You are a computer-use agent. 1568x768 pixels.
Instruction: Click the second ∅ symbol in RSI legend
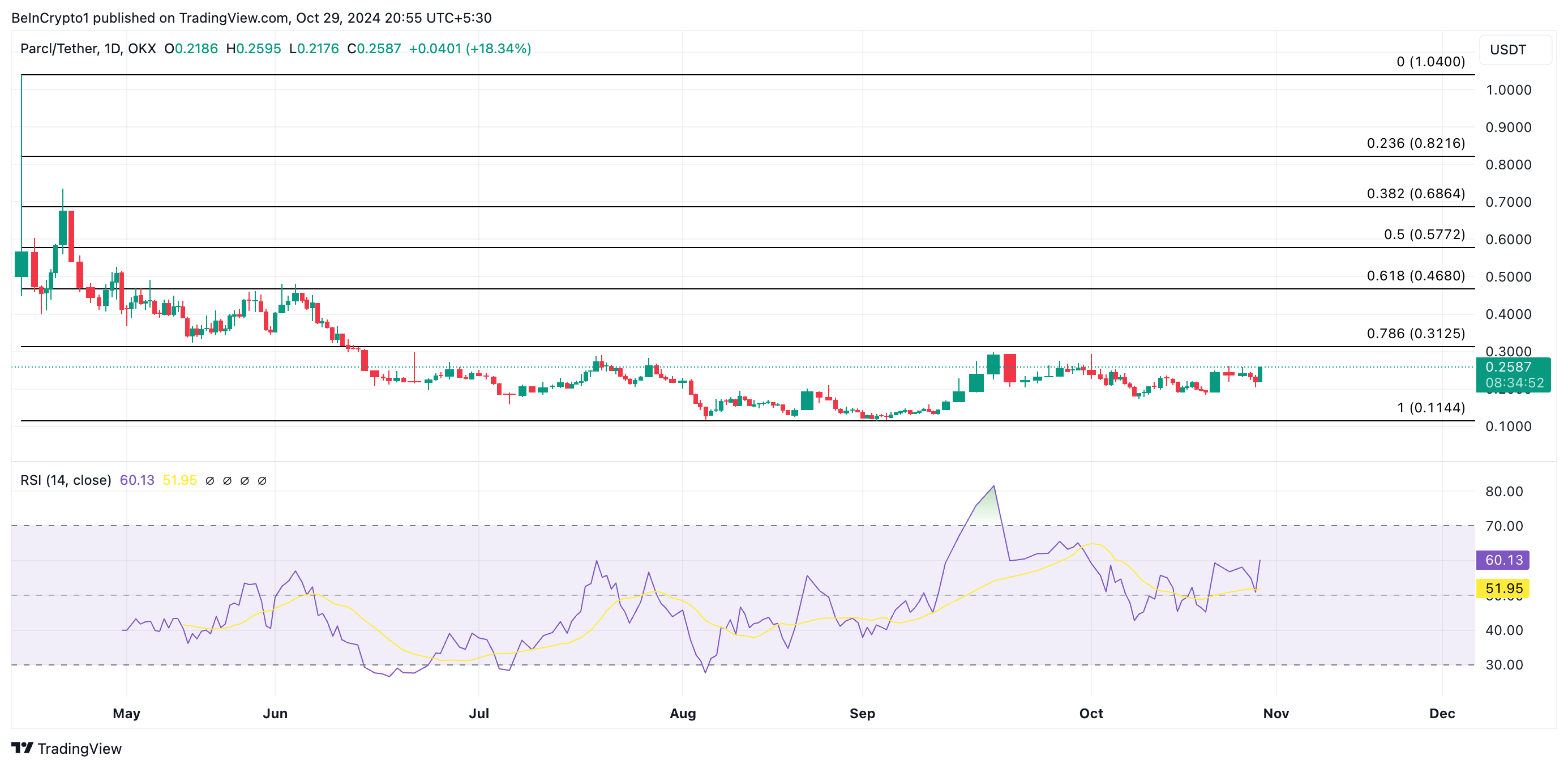click(x=227, y=480)
